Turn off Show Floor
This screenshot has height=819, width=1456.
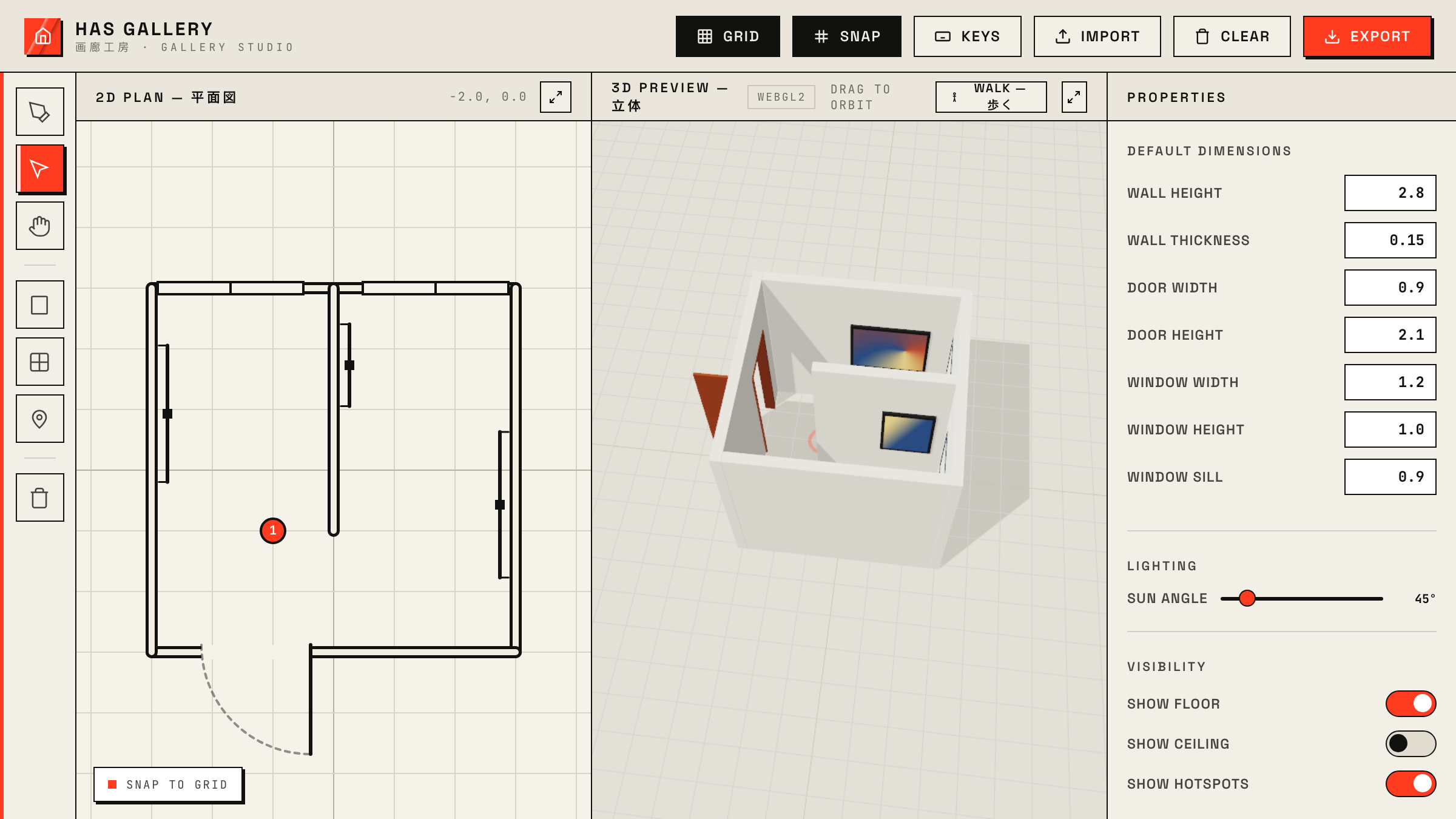[1411, 704]
